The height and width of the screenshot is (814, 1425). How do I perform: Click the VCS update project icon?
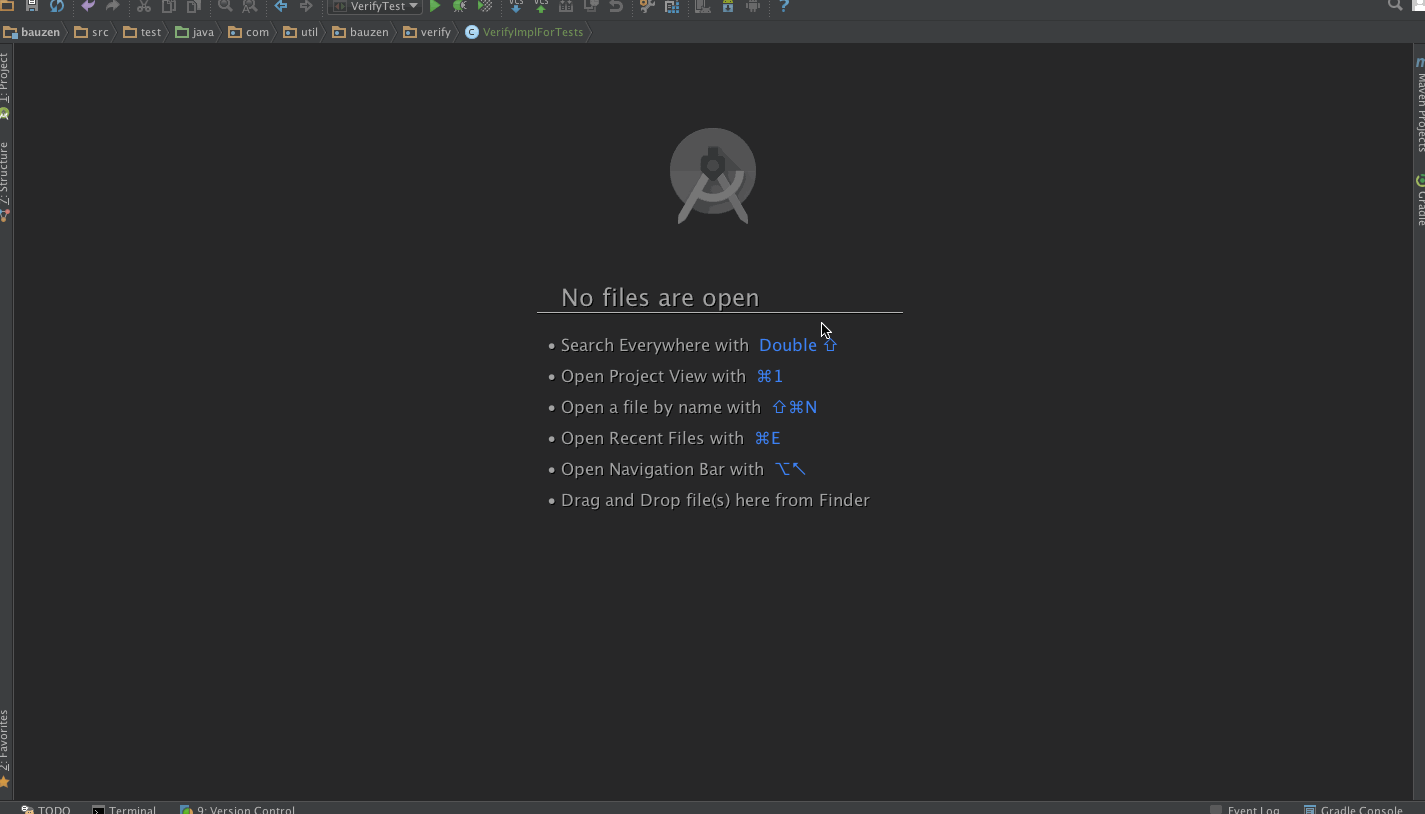(516, 6)
